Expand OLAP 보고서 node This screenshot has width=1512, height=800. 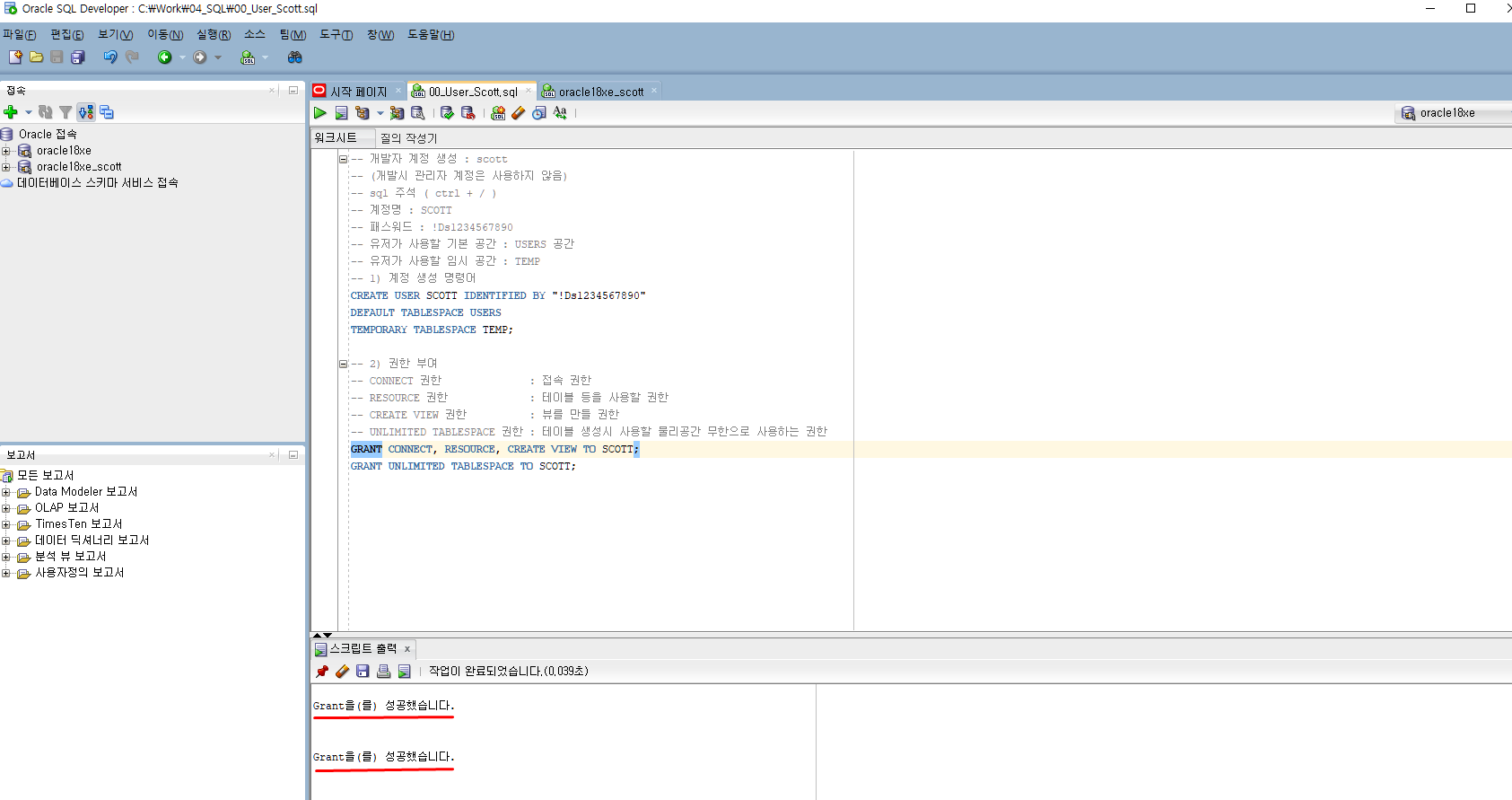pos(6,508)
